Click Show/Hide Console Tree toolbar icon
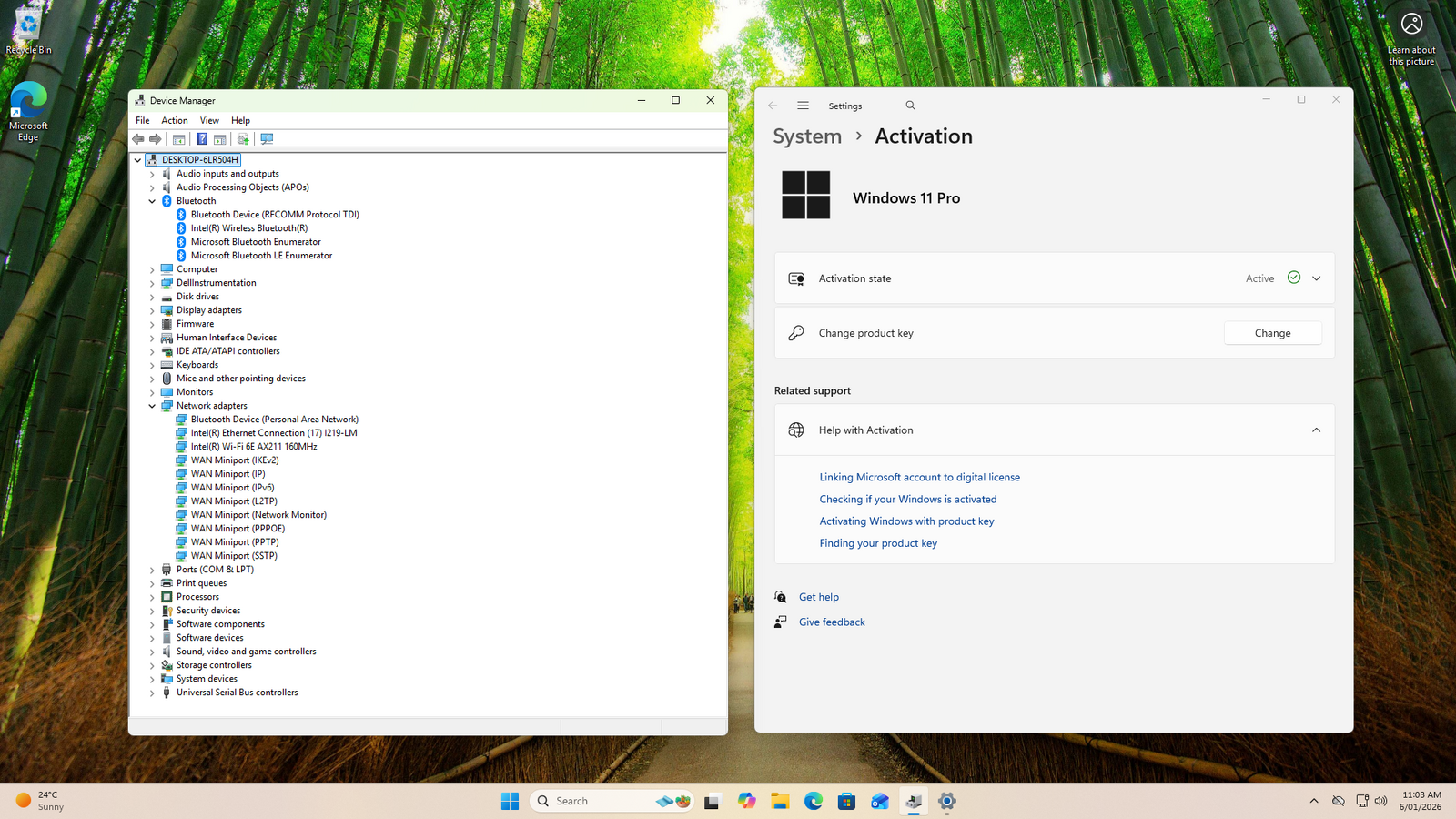Image resolution: width=1456 pixels, height=819 pixels. click(179, 139)
